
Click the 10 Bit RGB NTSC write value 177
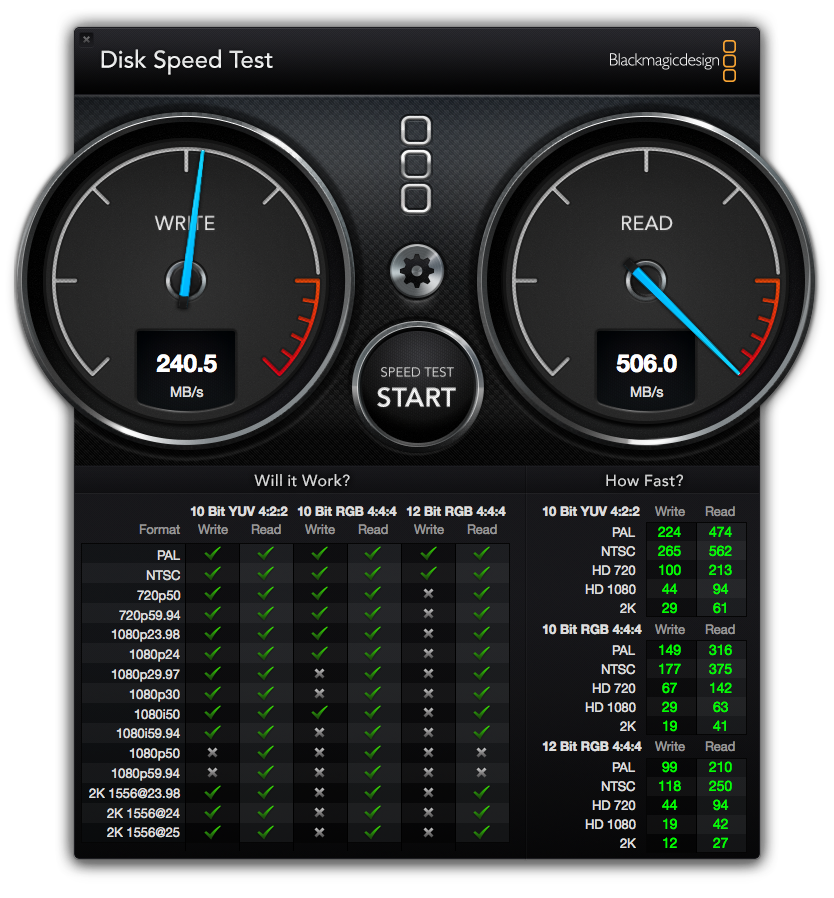669,669
